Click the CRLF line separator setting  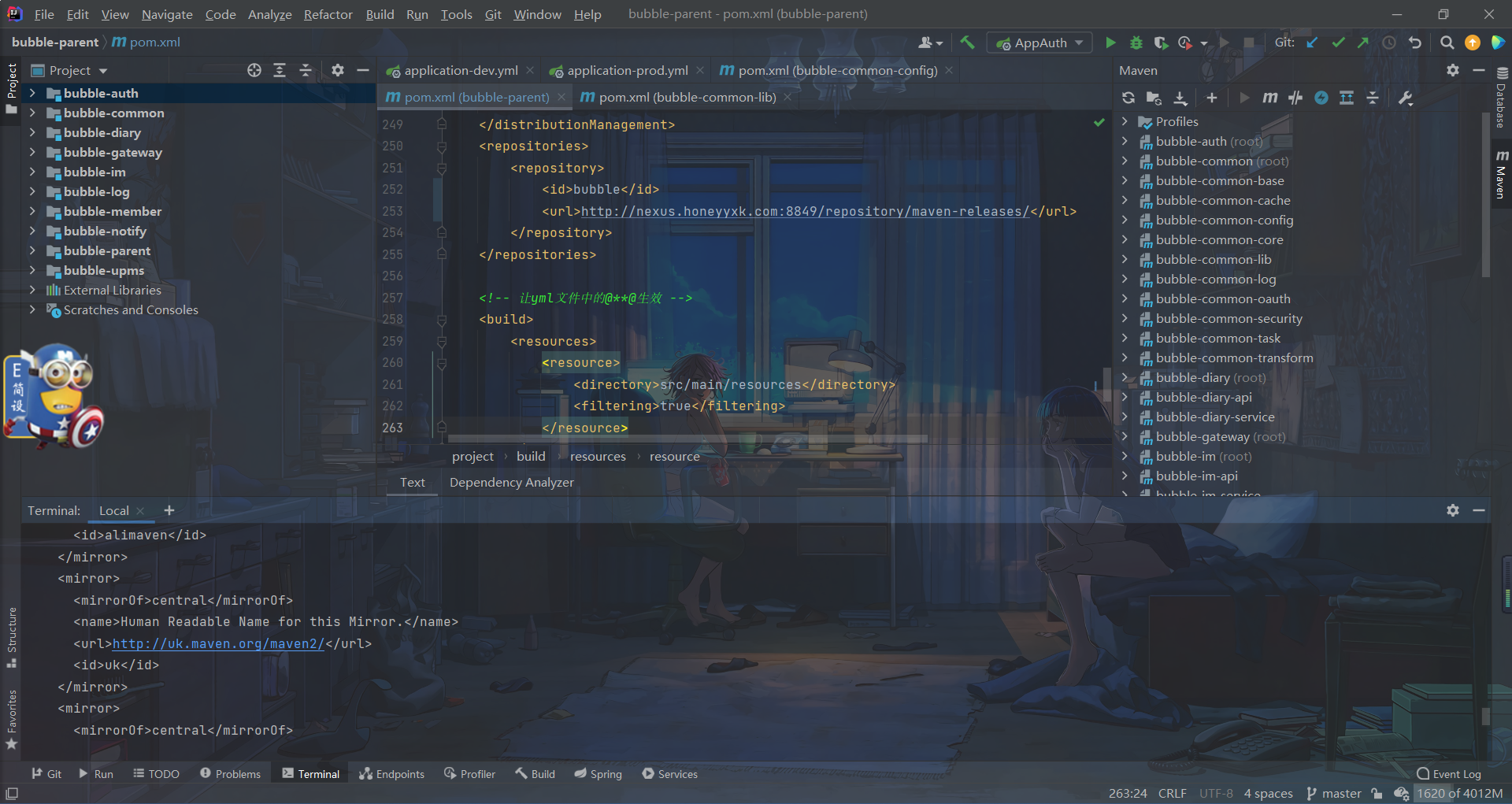[1172, 793]
